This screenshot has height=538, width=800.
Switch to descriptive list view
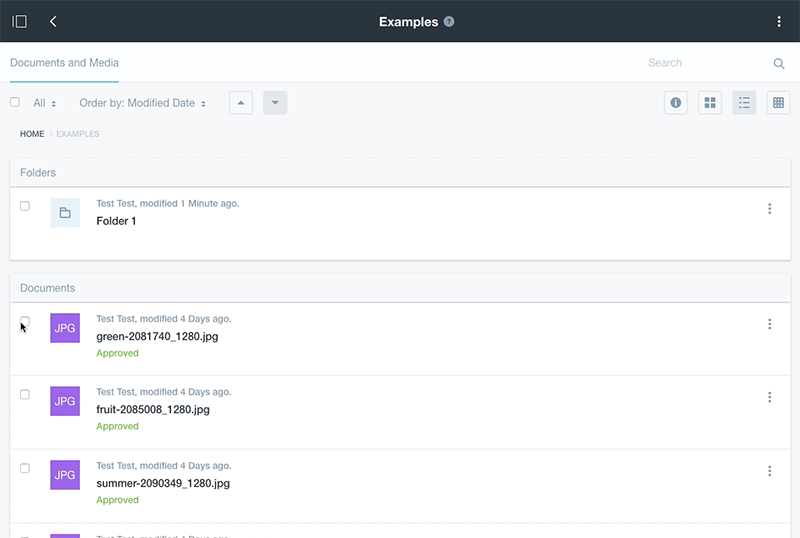[x=744, y=103]
